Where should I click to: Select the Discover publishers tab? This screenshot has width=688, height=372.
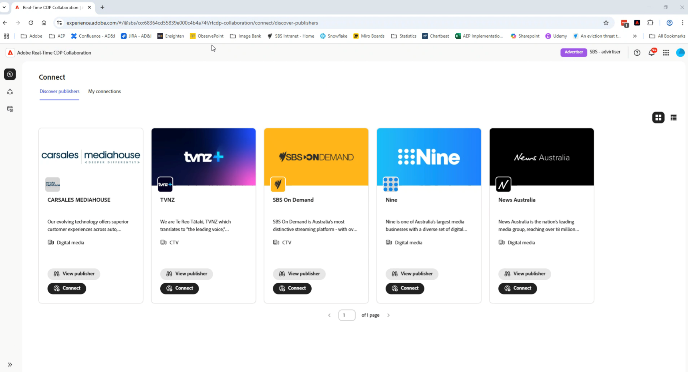tap(59, 91)
